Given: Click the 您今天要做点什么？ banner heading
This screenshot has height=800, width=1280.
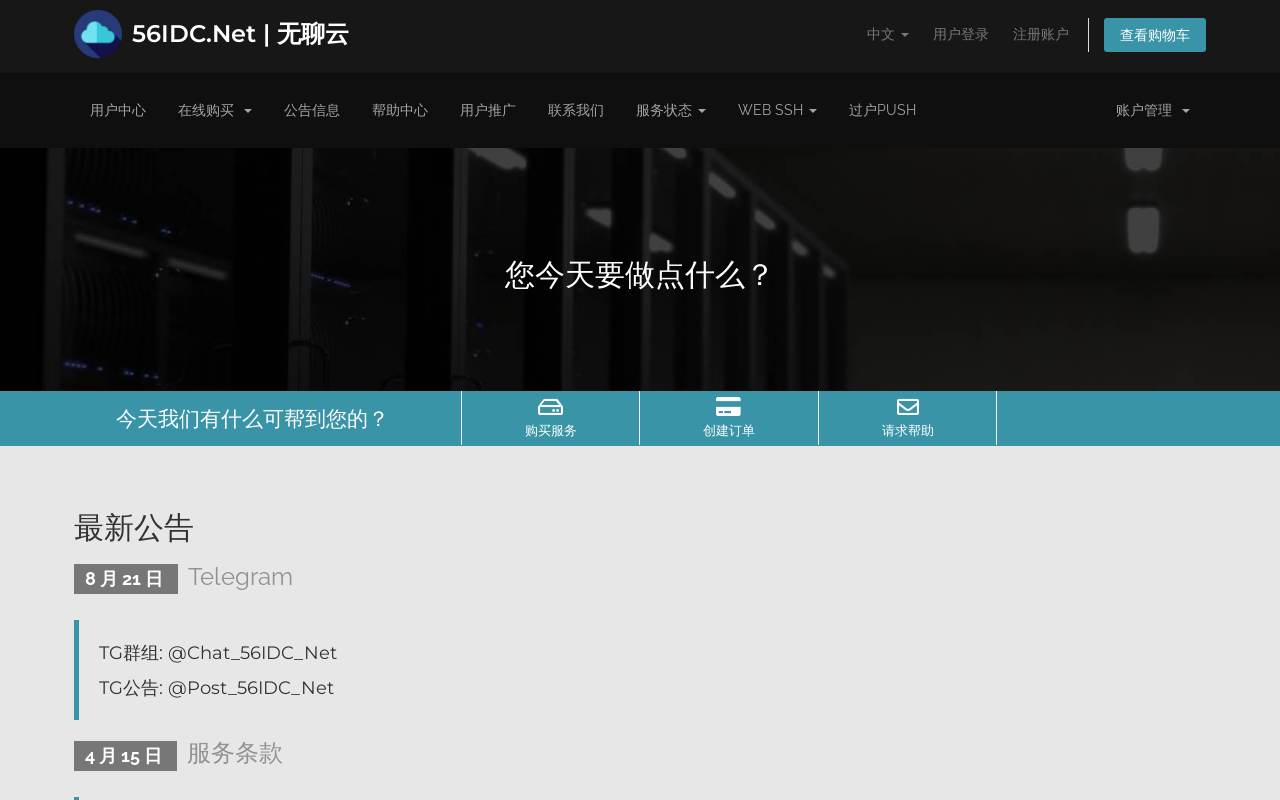Looking at the screenshot, I should click(639, 275).
